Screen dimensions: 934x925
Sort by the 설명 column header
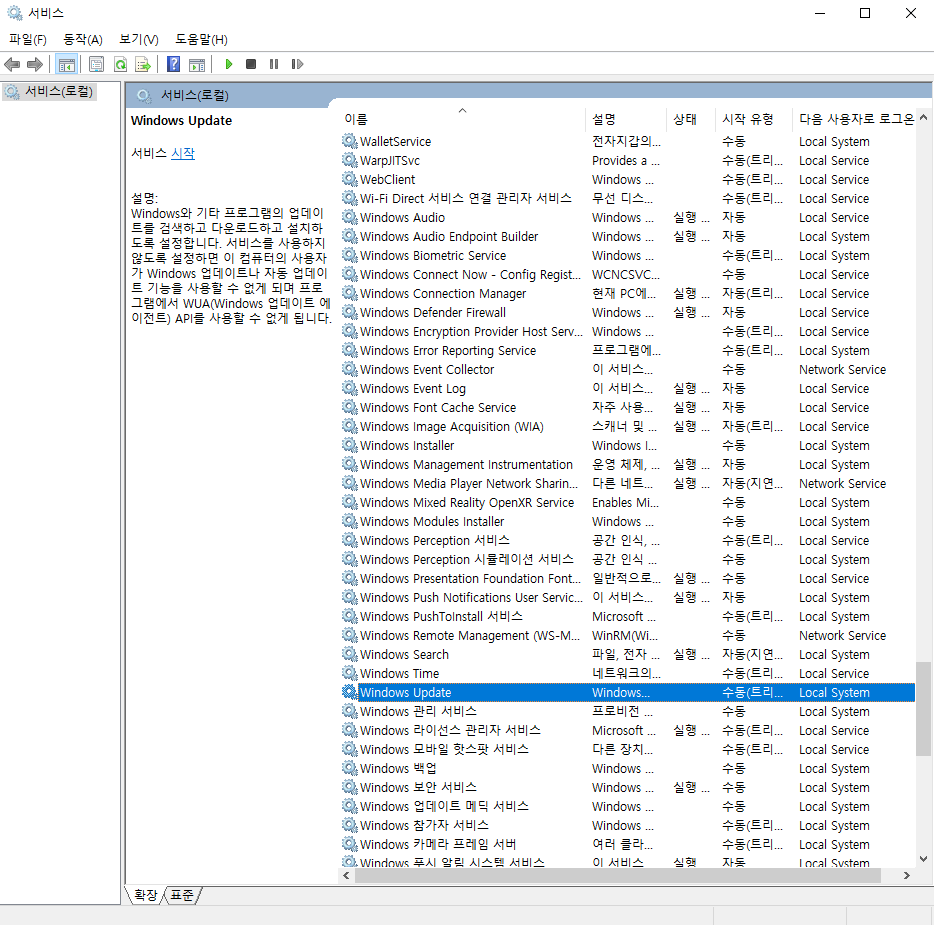click(x=625, y=119)
